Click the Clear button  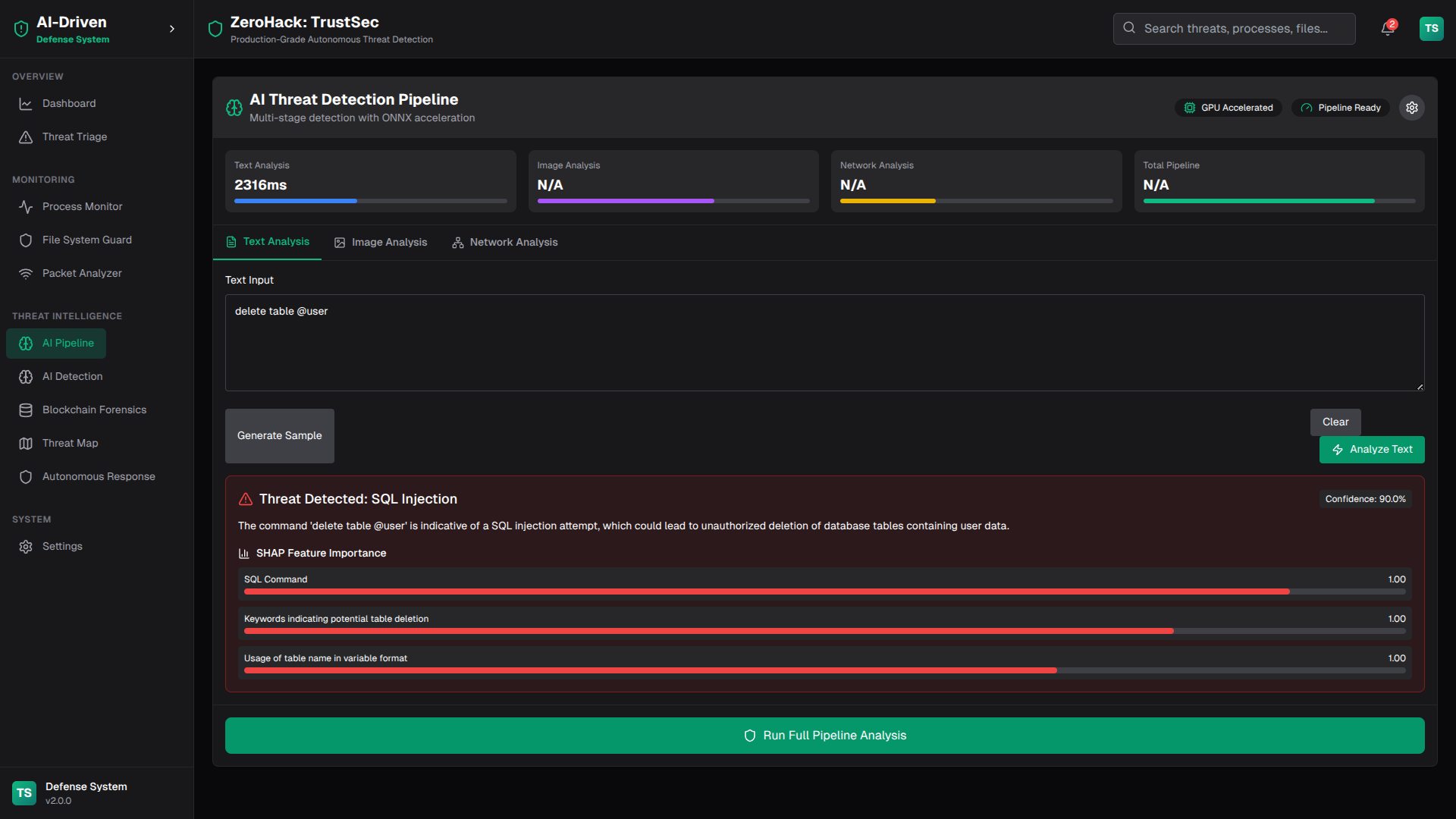(1335, 422)
